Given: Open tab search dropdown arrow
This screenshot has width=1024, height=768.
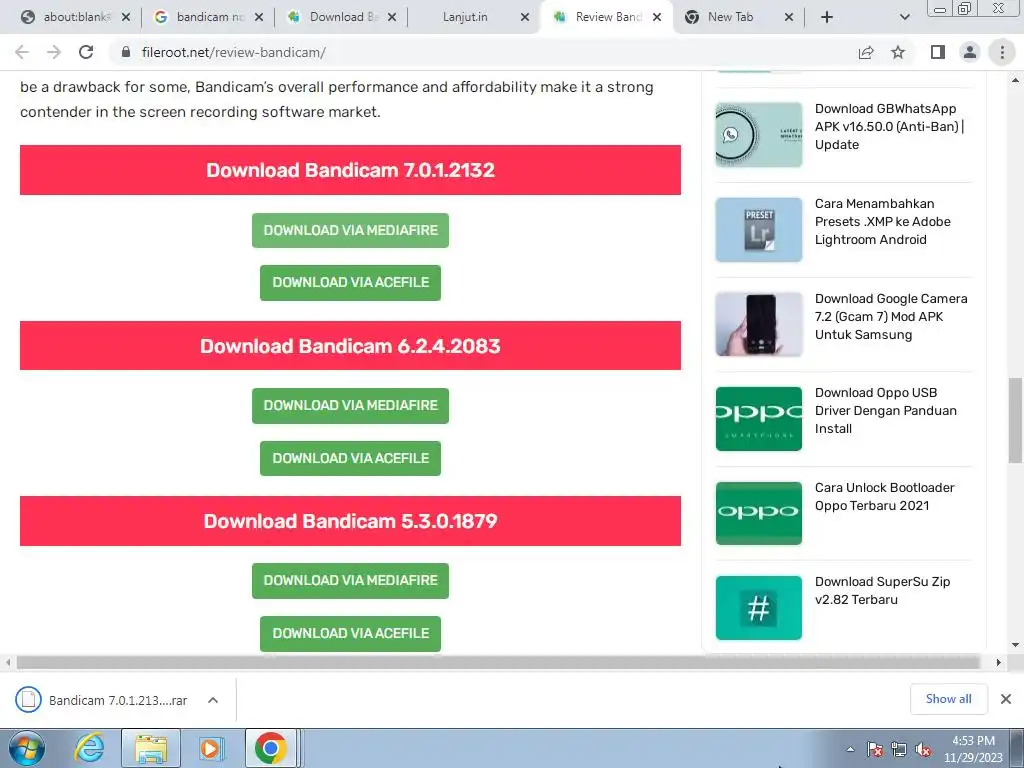Looking at the screenshot, I should [x=904, y=17].
